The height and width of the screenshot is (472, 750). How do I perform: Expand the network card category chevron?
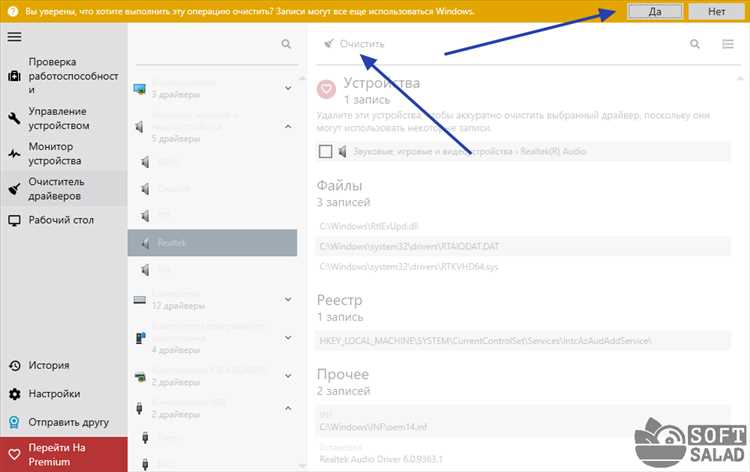[288, 376]
